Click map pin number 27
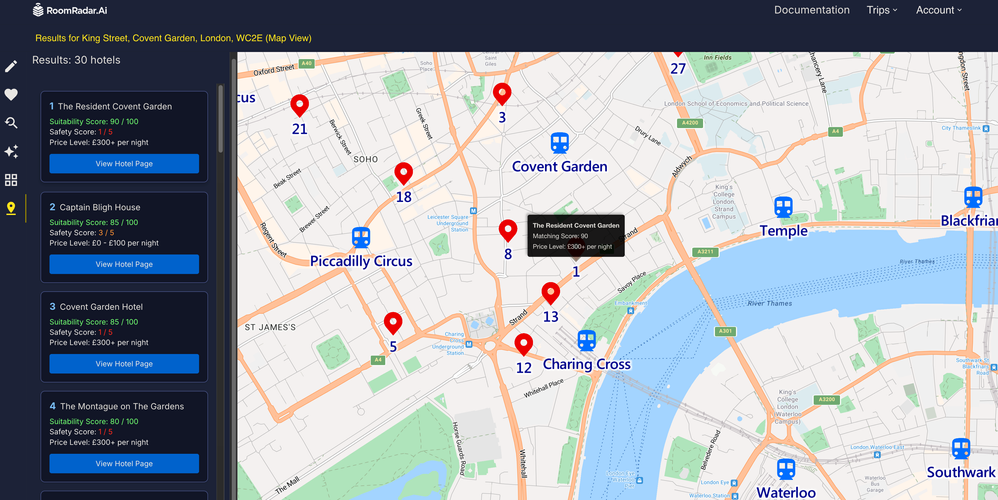 [678, 53]
